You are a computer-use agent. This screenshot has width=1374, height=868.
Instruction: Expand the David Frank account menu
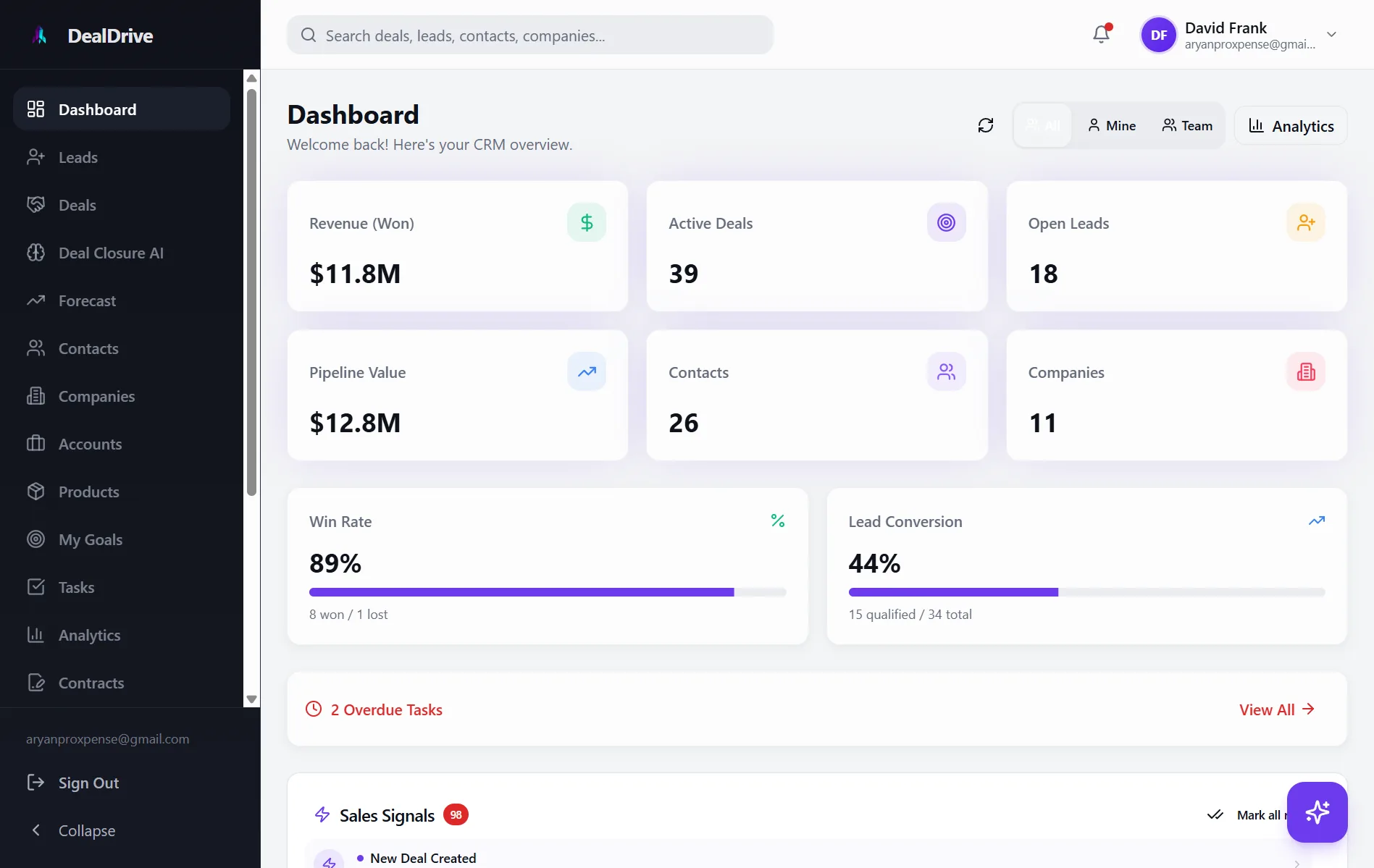pyautogui.click(x=1331, y=34)
